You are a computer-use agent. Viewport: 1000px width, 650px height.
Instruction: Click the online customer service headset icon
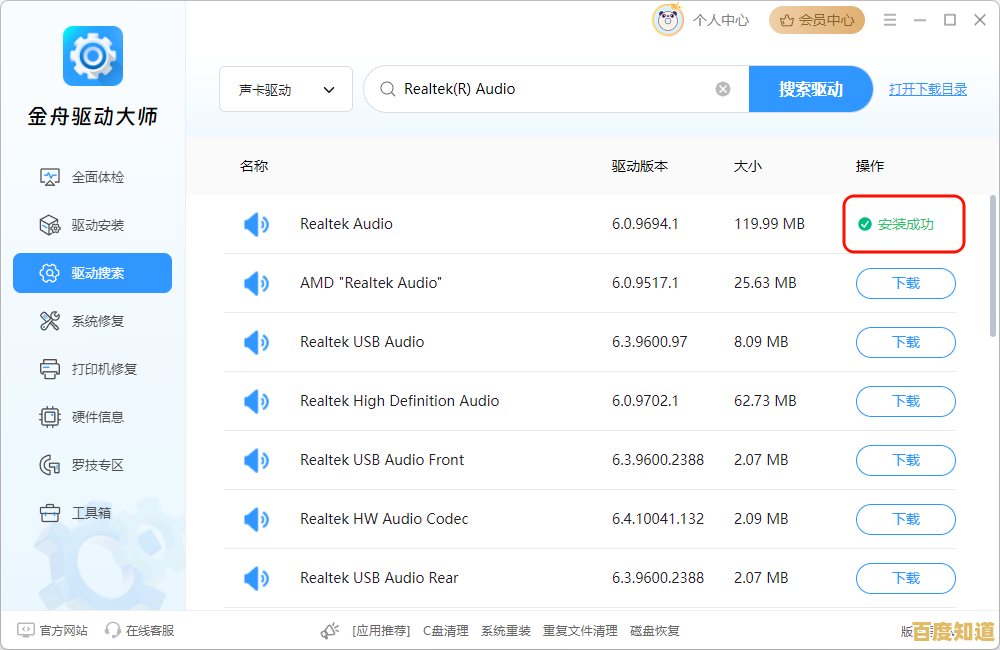pos(113,630)
